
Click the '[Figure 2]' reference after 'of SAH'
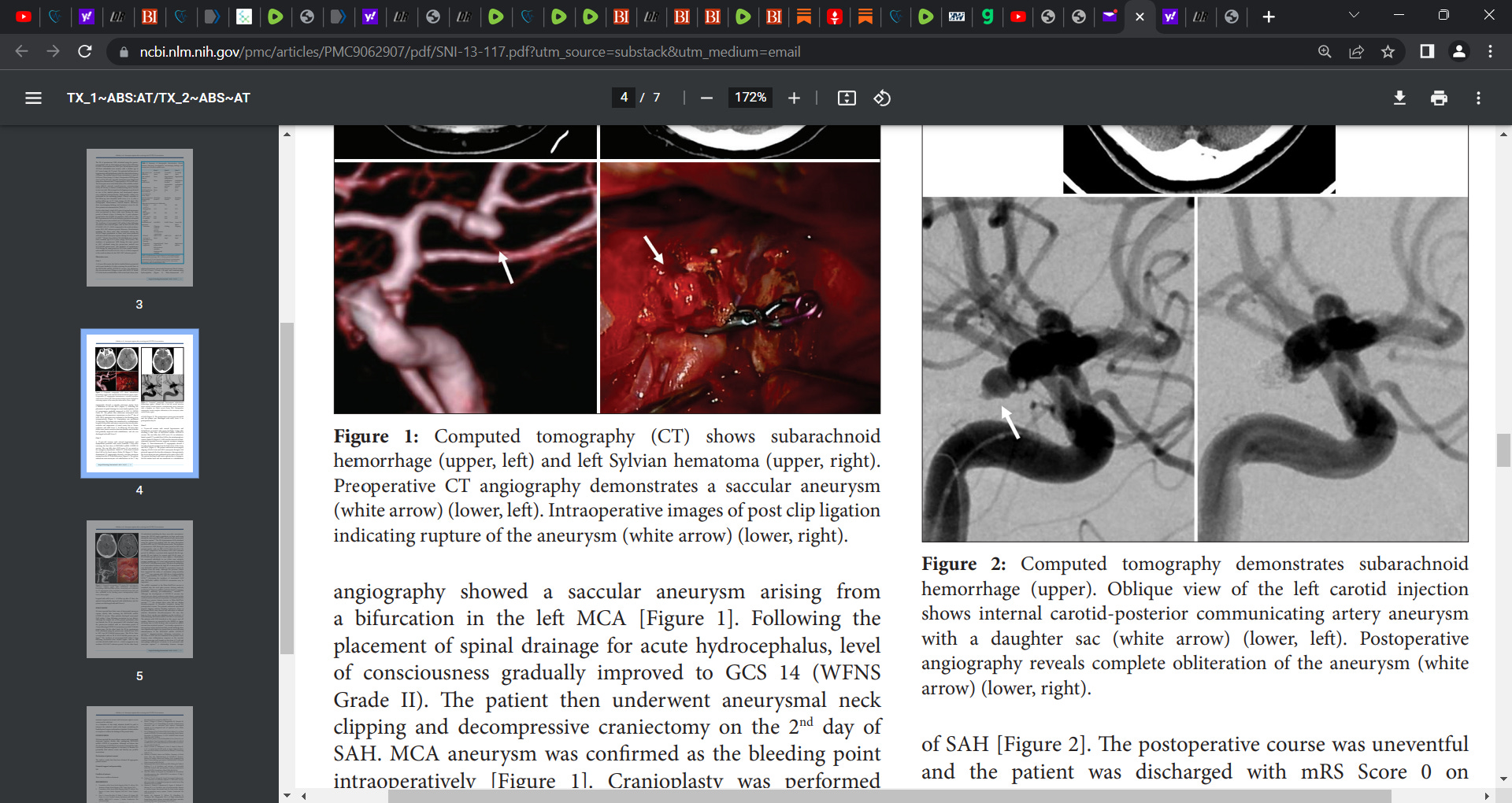pyautogui.click(x=1043, y=744)
